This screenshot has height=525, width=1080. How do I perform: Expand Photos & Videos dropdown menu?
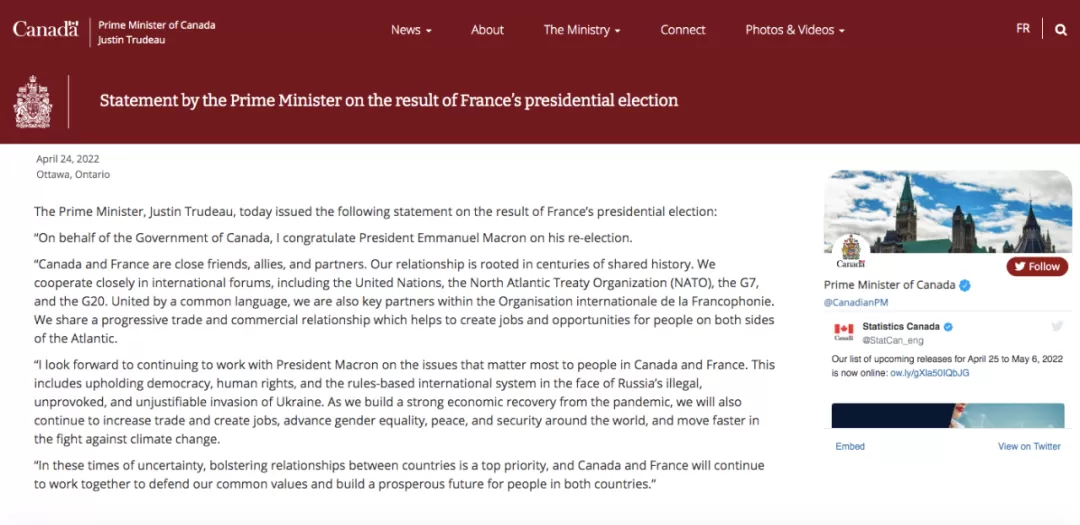[x=795, y=30]
